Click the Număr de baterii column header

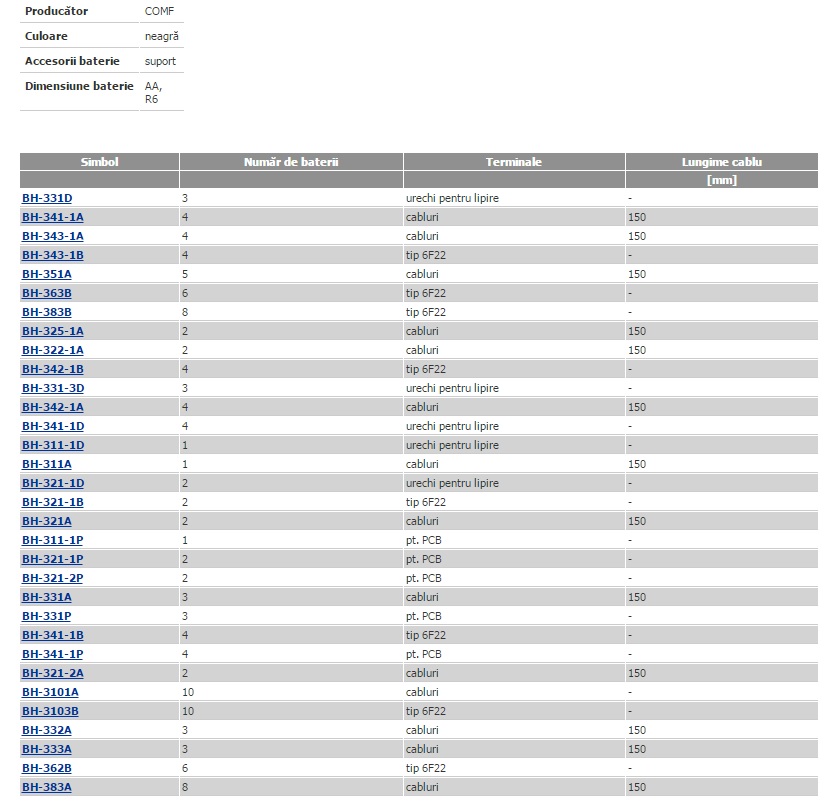(x=291, y=162)
